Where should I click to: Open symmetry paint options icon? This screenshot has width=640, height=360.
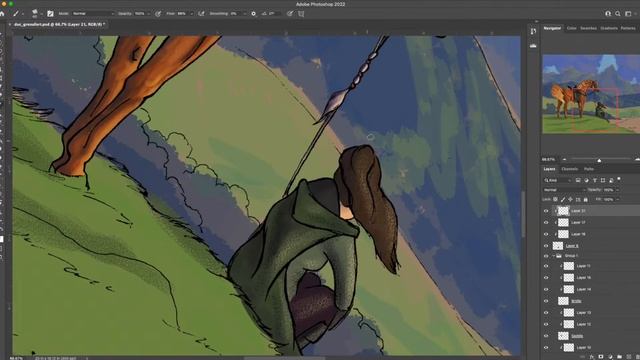301,13
